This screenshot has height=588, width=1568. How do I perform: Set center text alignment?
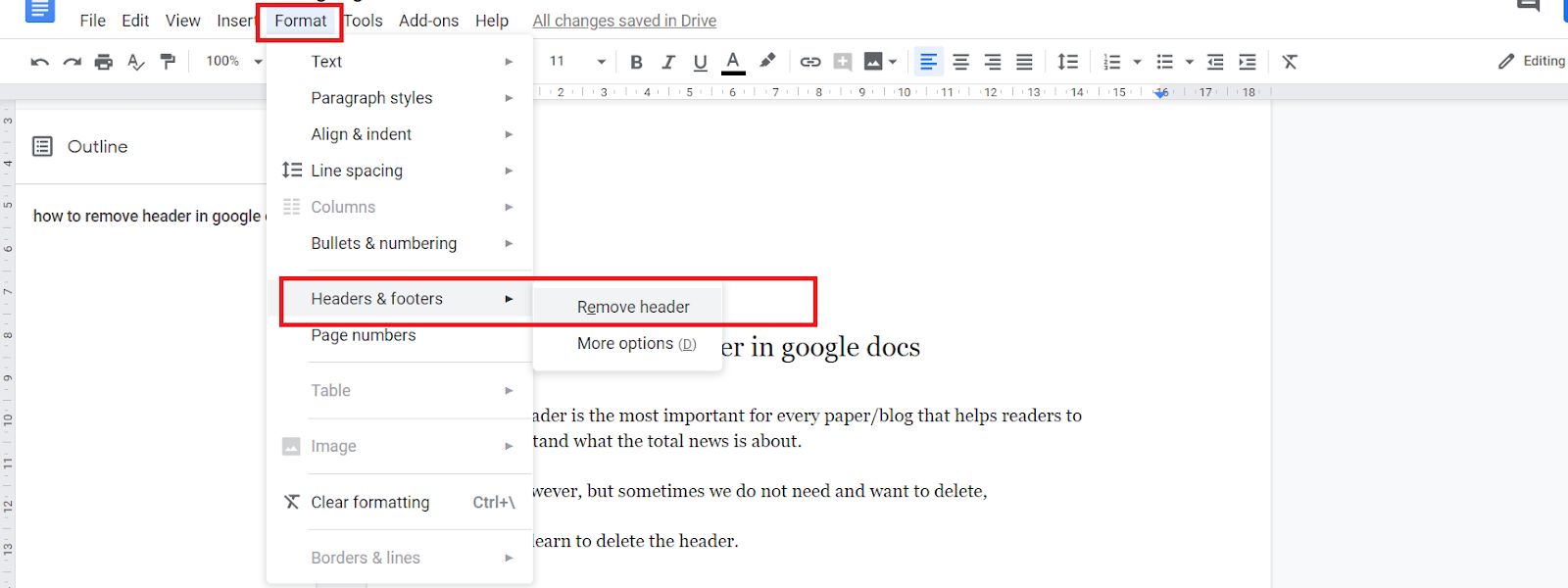pyautogui.click(x=960, y=62)
